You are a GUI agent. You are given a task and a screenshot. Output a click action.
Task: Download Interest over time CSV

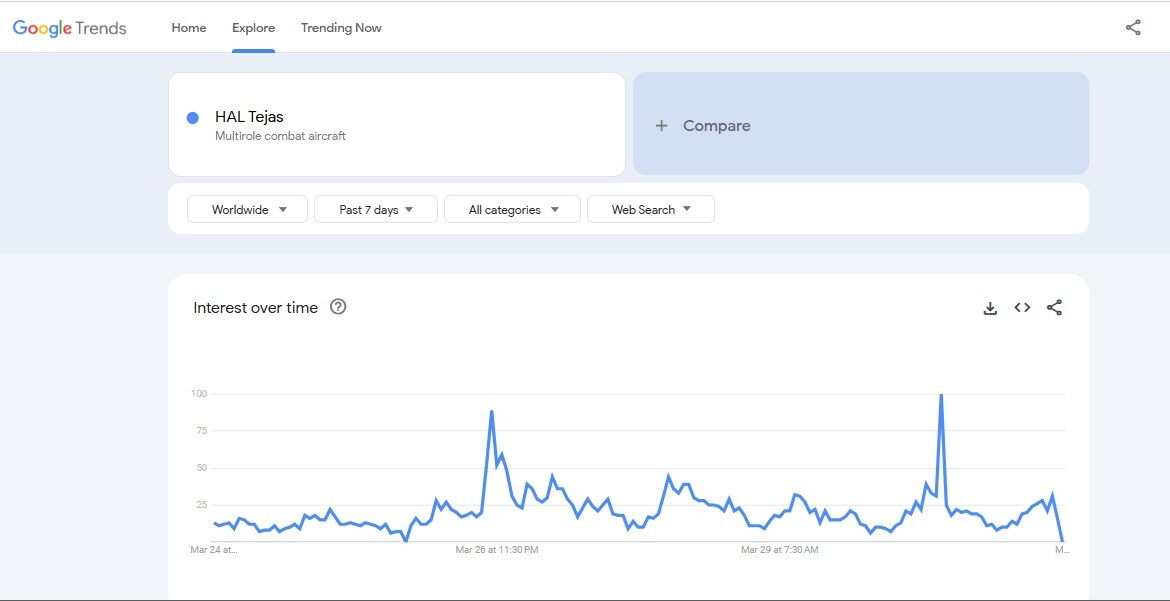[990, 308]
